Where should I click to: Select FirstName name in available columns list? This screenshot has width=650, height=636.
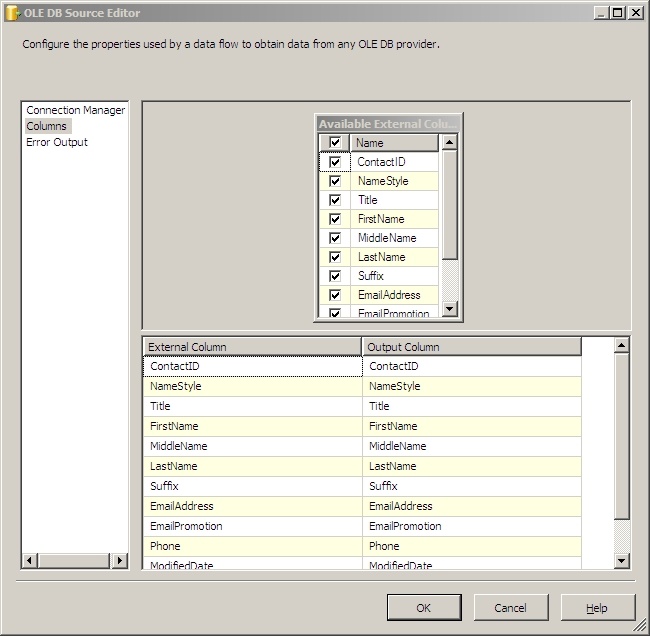click(x=394, y=219)
